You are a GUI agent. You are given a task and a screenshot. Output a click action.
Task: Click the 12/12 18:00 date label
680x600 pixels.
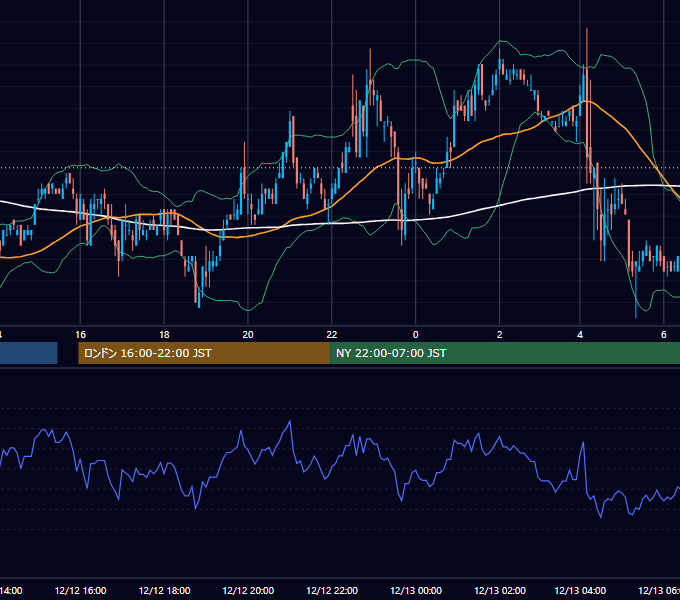click(164, 590)
